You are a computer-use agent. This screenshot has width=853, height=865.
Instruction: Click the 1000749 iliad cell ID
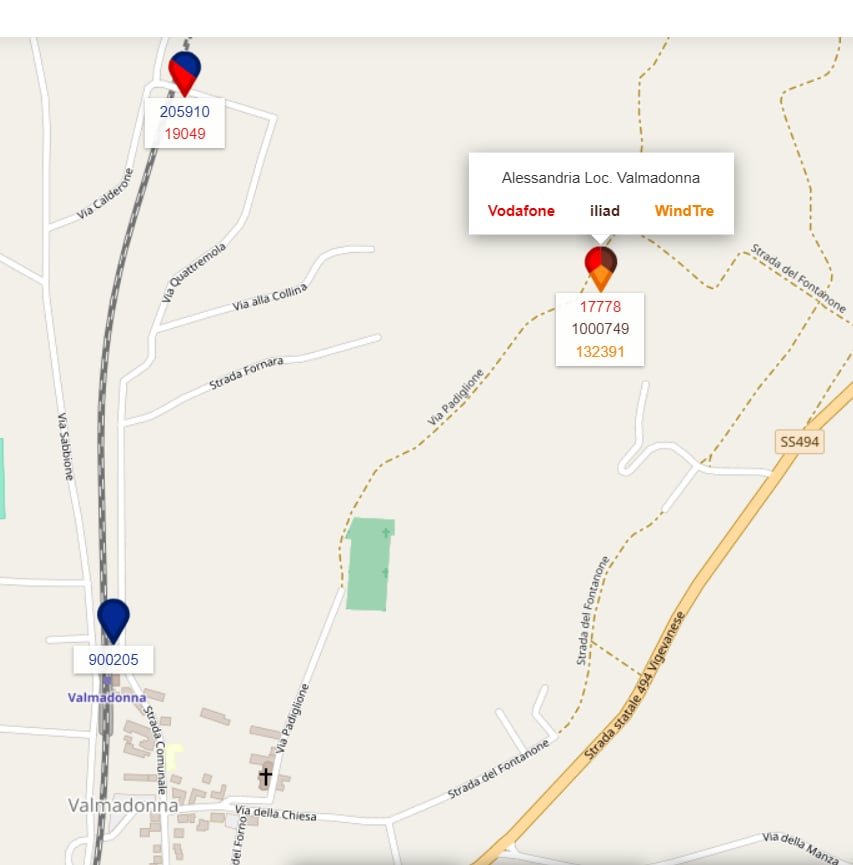[x=600, y=329]
